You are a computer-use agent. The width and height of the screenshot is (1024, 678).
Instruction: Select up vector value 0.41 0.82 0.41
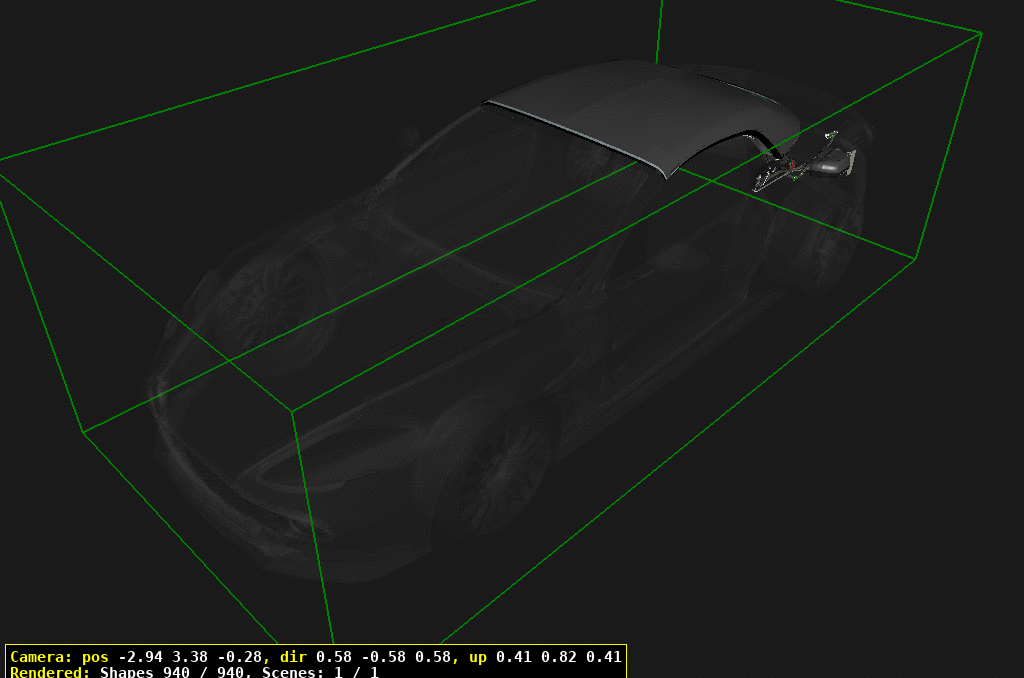pos(555,657)
